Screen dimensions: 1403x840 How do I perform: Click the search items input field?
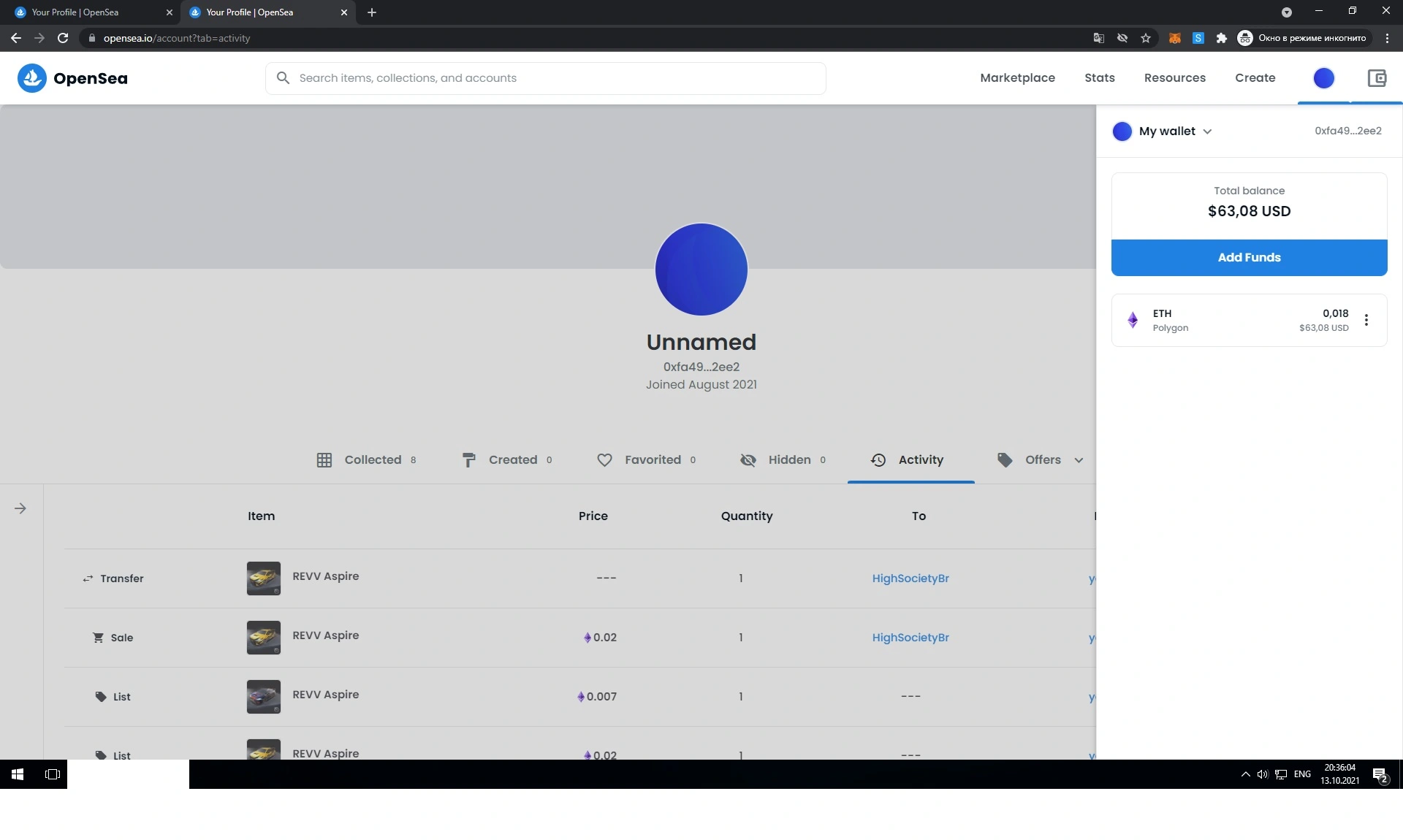tap(545, 78)
